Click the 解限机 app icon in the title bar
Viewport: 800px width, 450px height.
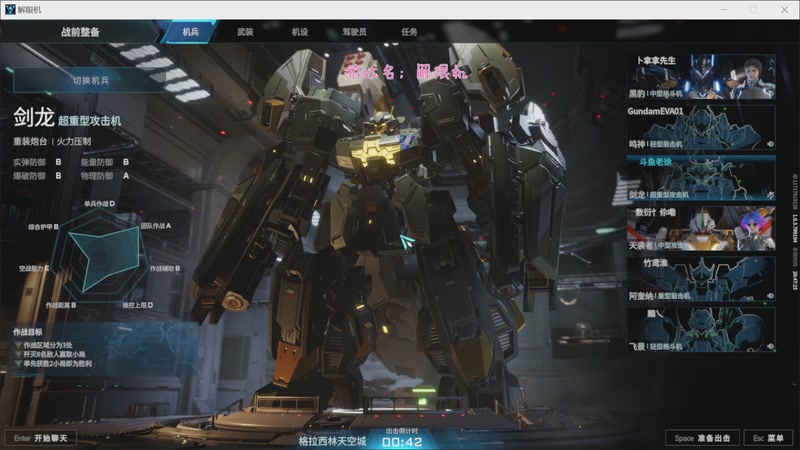(x=10, y=9)
